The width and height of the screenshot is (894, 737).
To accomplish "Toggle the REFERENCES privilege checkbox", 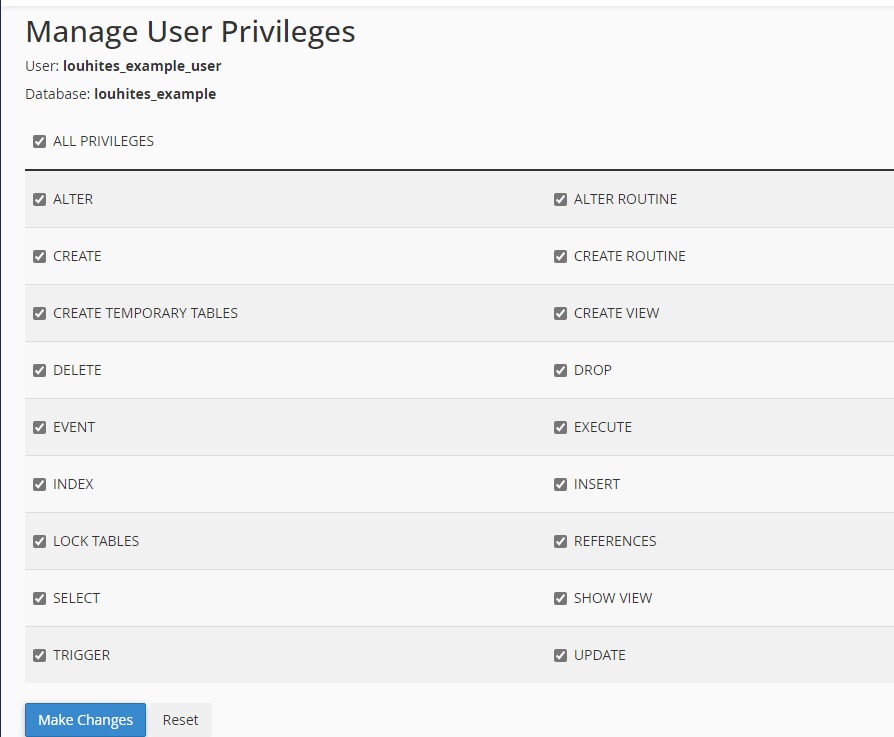I will click(561, 542).
